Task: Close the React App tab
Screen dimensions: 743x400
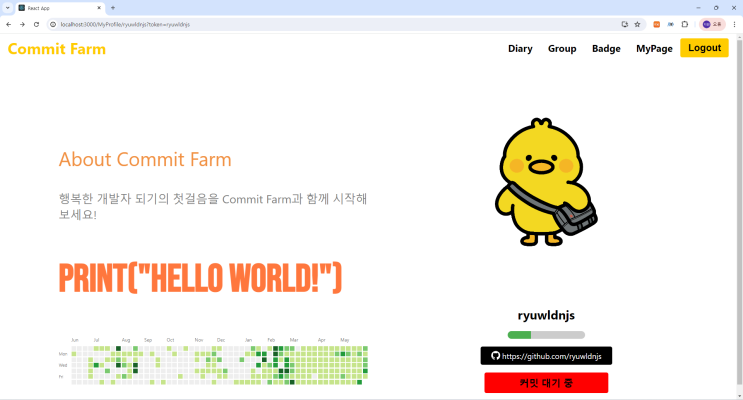Action: [99, 8]
